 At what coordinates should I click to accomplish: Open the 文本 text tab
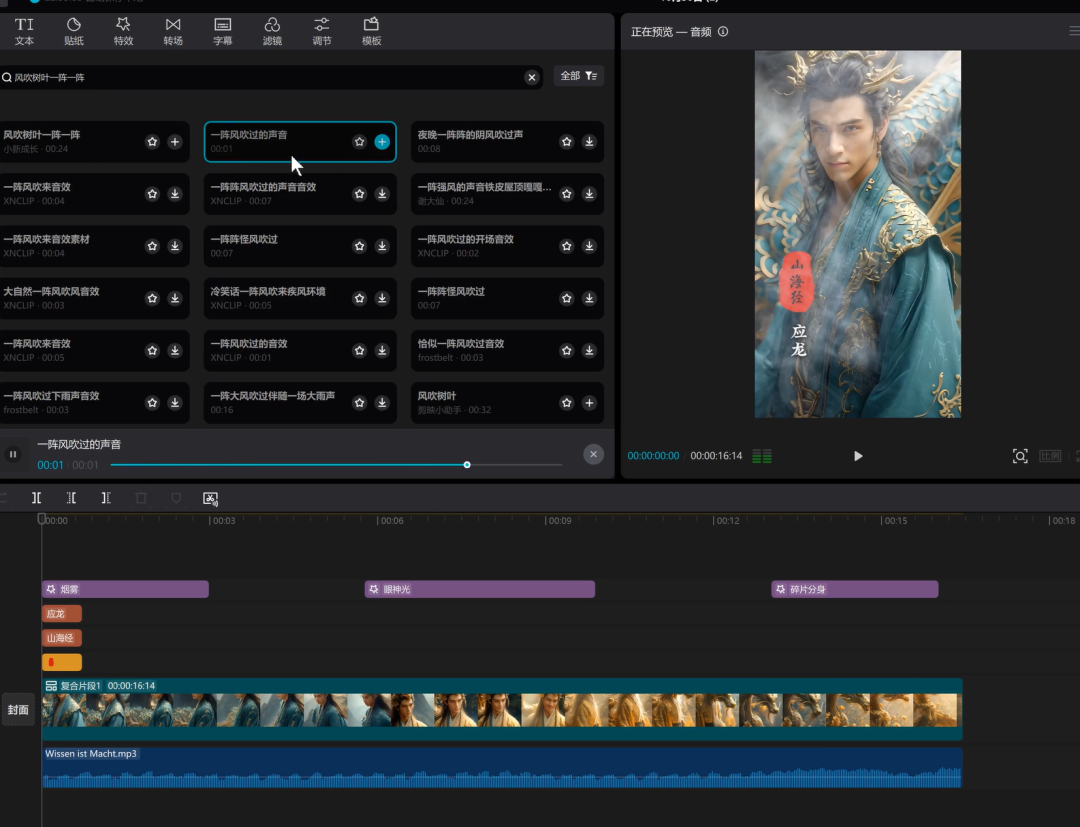pyautogui.click(x=24, y=32)
